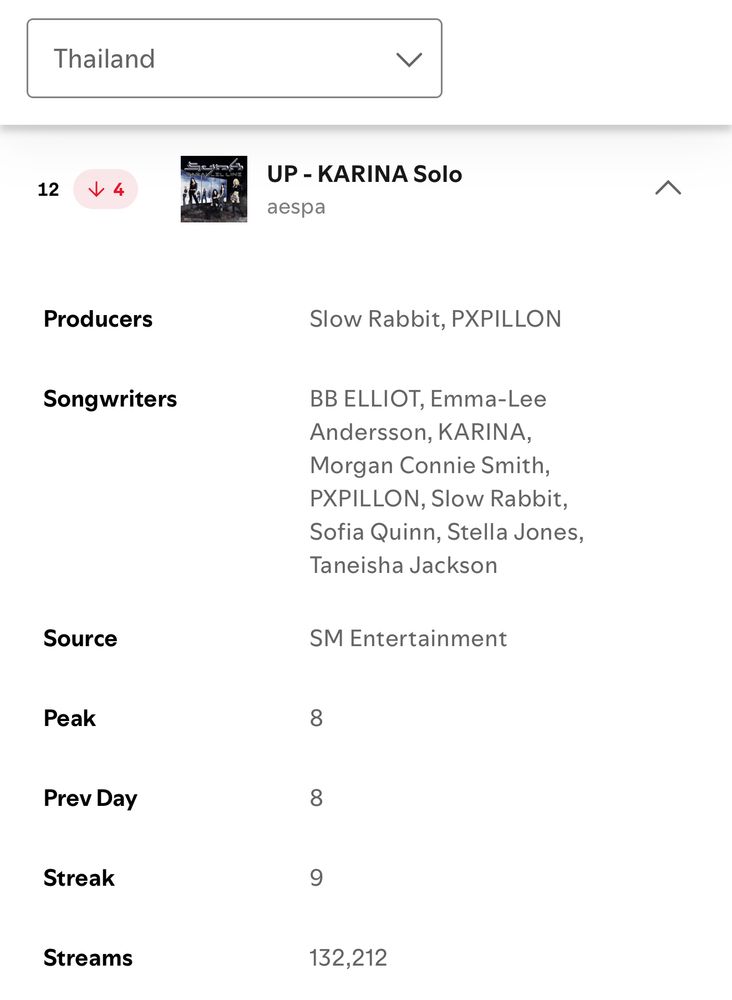732x1000 pixels.
Task: Click the UP - KARINA Solo song title
Action: point(364,174)
